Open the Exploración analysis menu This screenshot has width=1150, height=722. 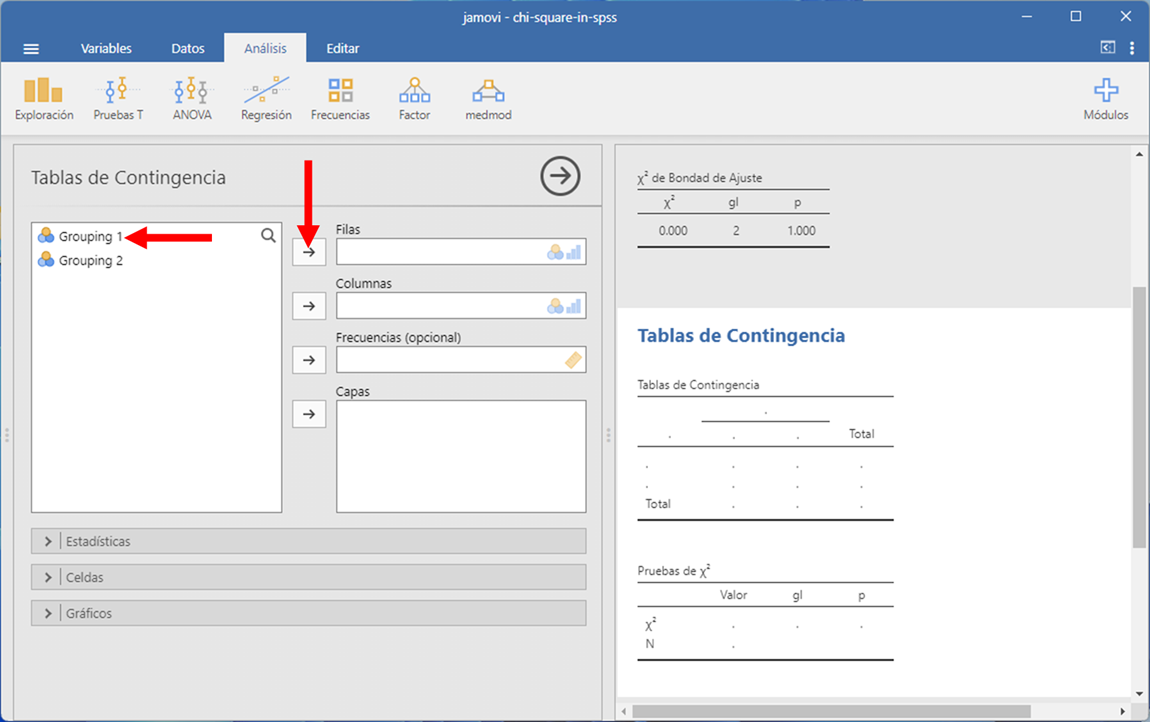click(44, 99)
